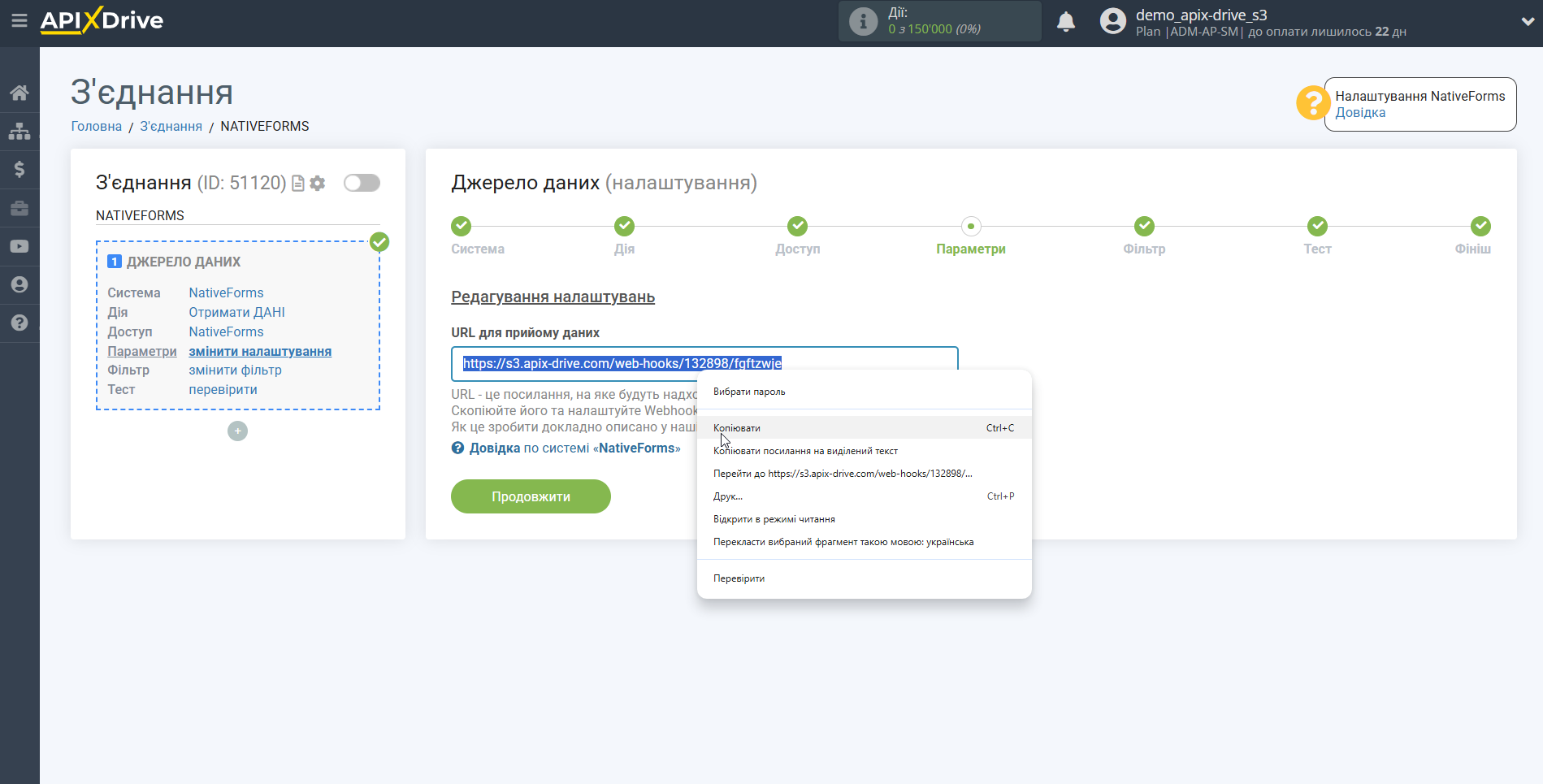Click the yellow help question icon
The height and width of the screenshot is (784, 1543).
(1312, 103)
